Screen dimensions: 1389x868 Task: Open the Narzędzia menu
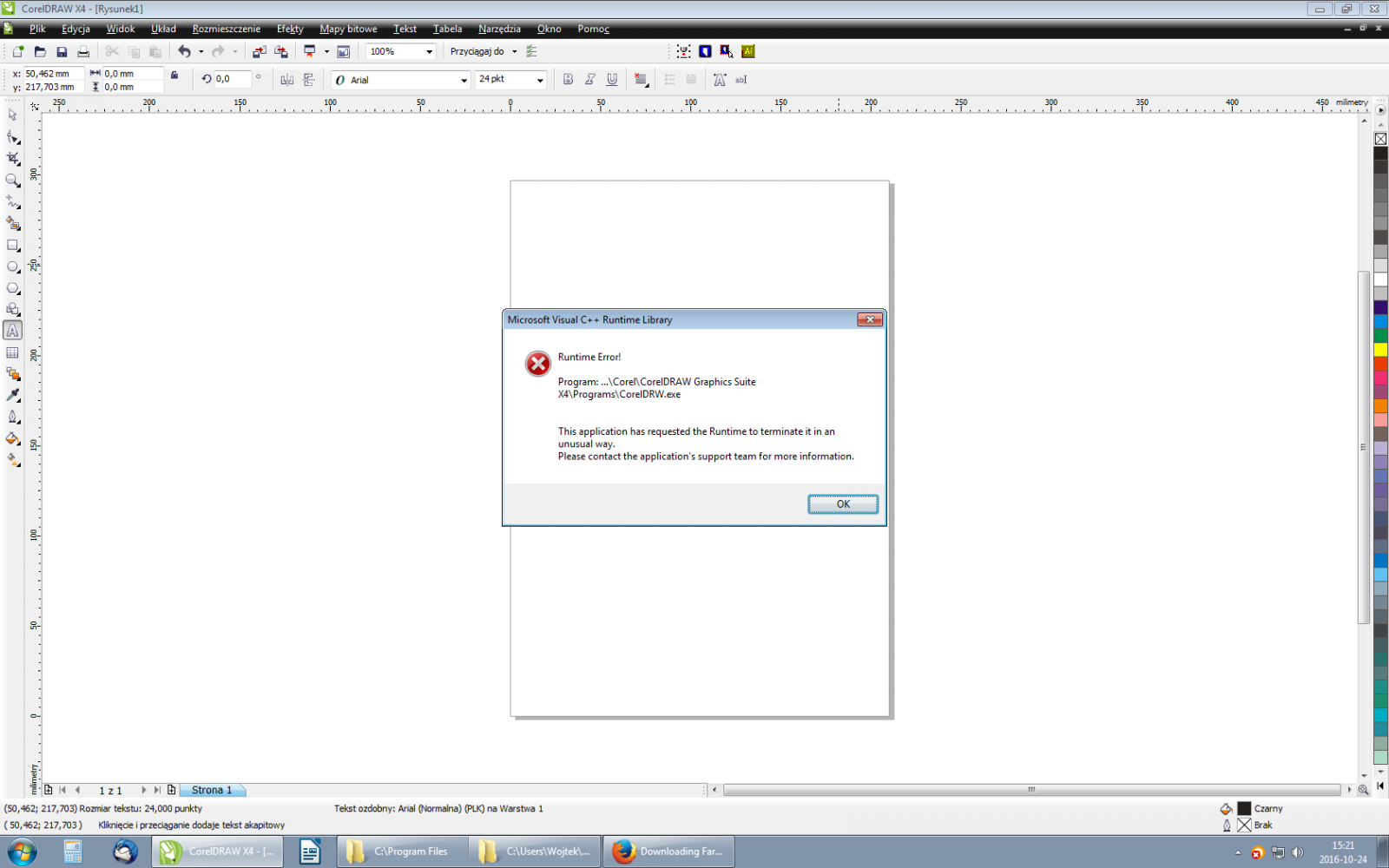click(499, 29)
